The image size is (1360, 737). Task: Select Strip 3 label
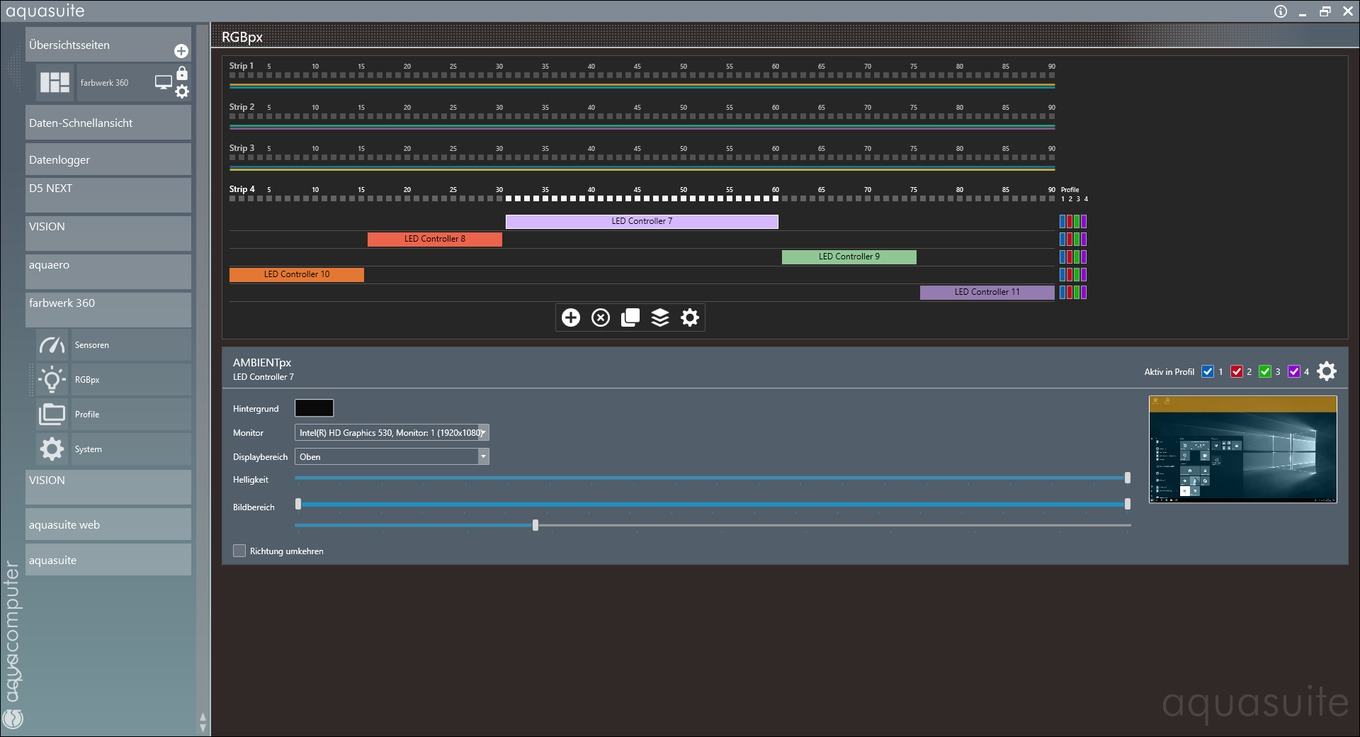242,148
